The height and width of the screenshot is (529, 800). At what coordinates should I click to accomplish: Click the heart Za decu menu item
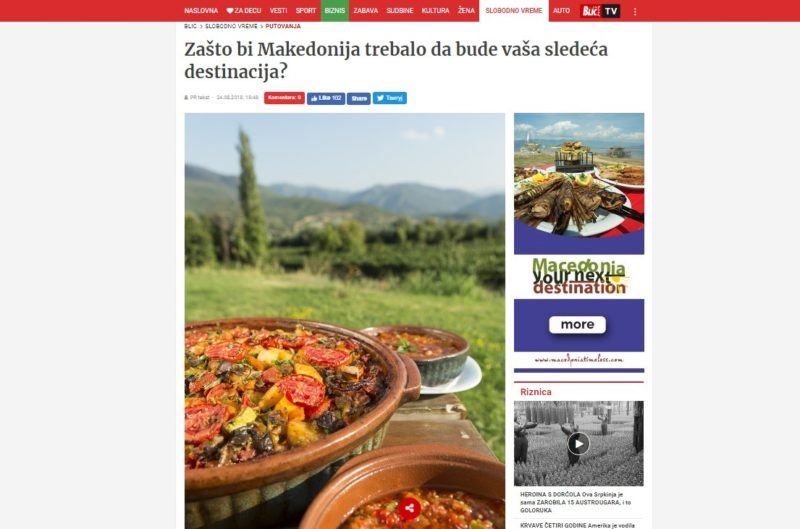tap(244, 11)
